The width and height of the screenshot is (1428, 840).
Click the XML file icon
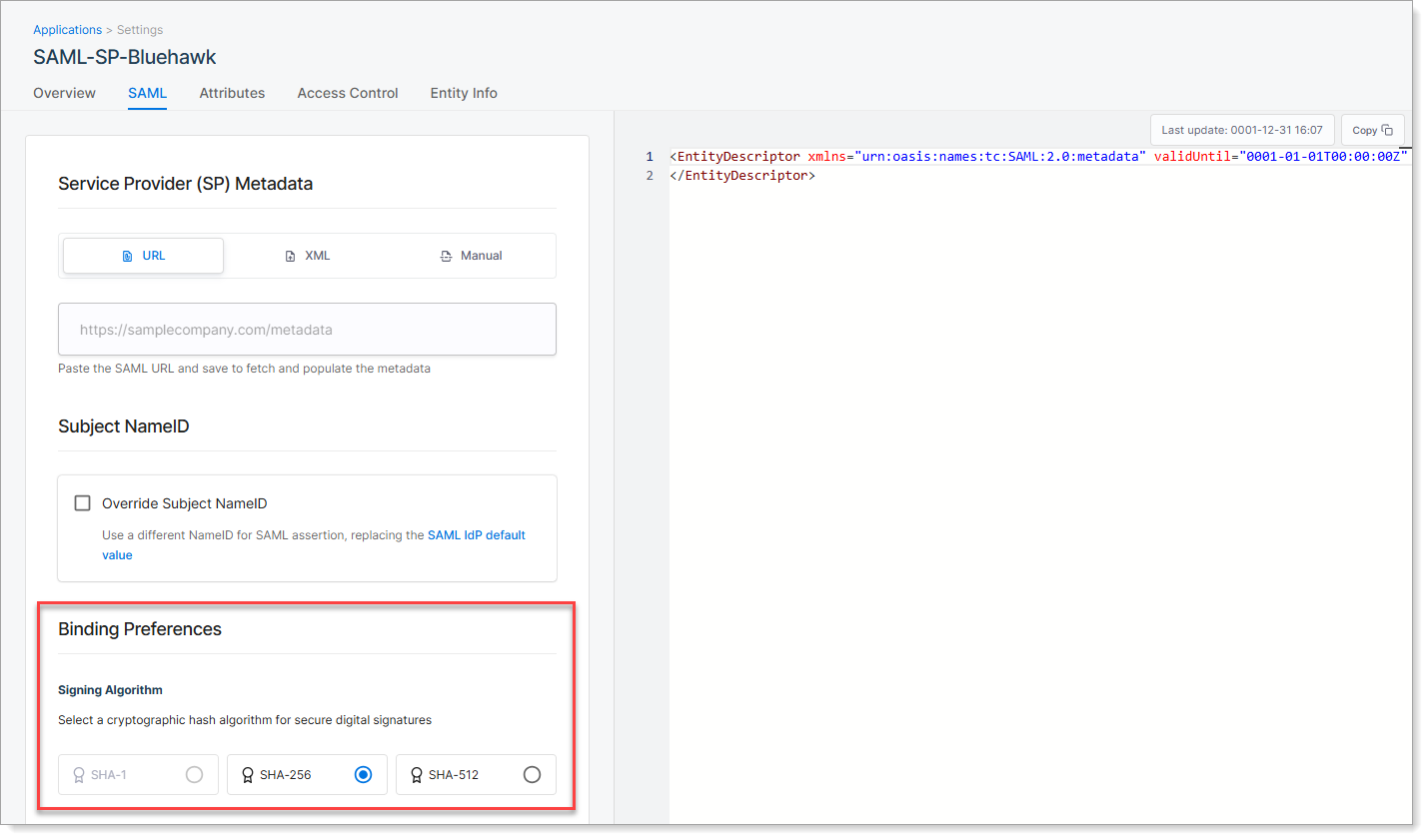[290, 257]
